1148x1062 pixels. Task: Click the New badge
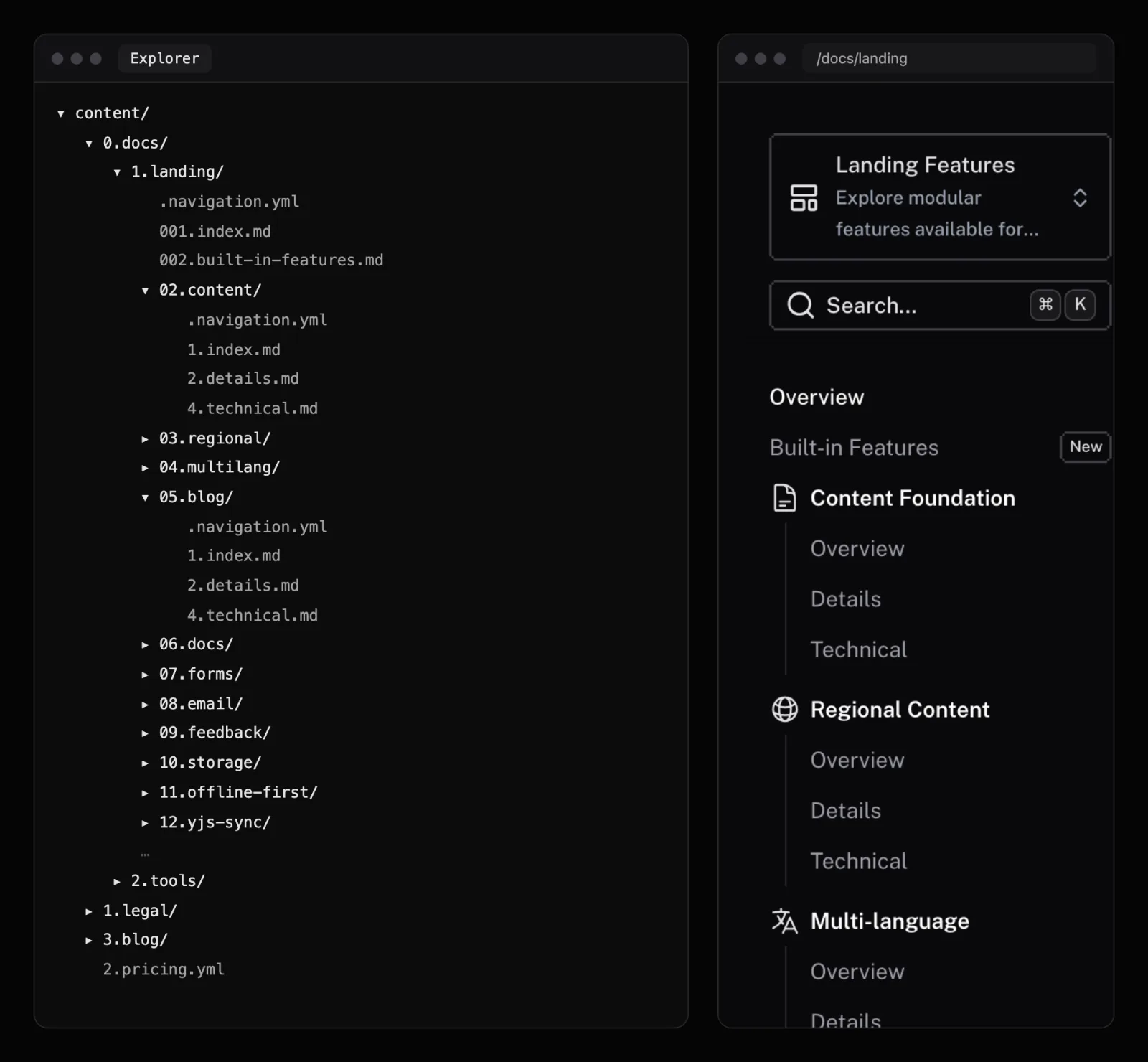pyautogui.click(x=1086, y=446)
